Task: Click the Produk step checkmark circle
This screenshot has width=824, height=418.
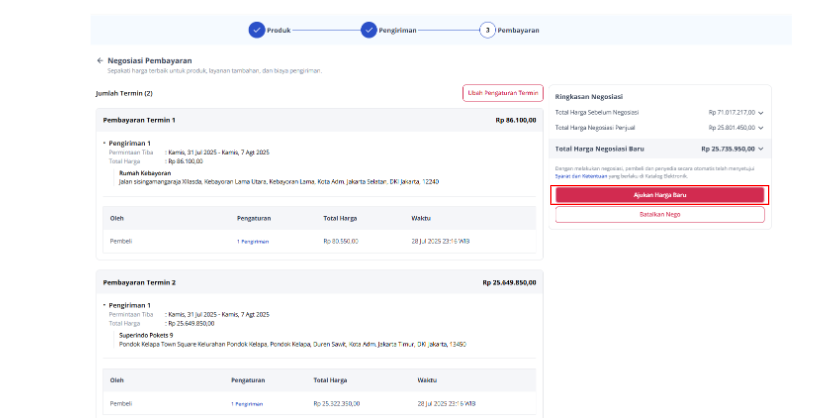Action: click(x=256, y=30)
